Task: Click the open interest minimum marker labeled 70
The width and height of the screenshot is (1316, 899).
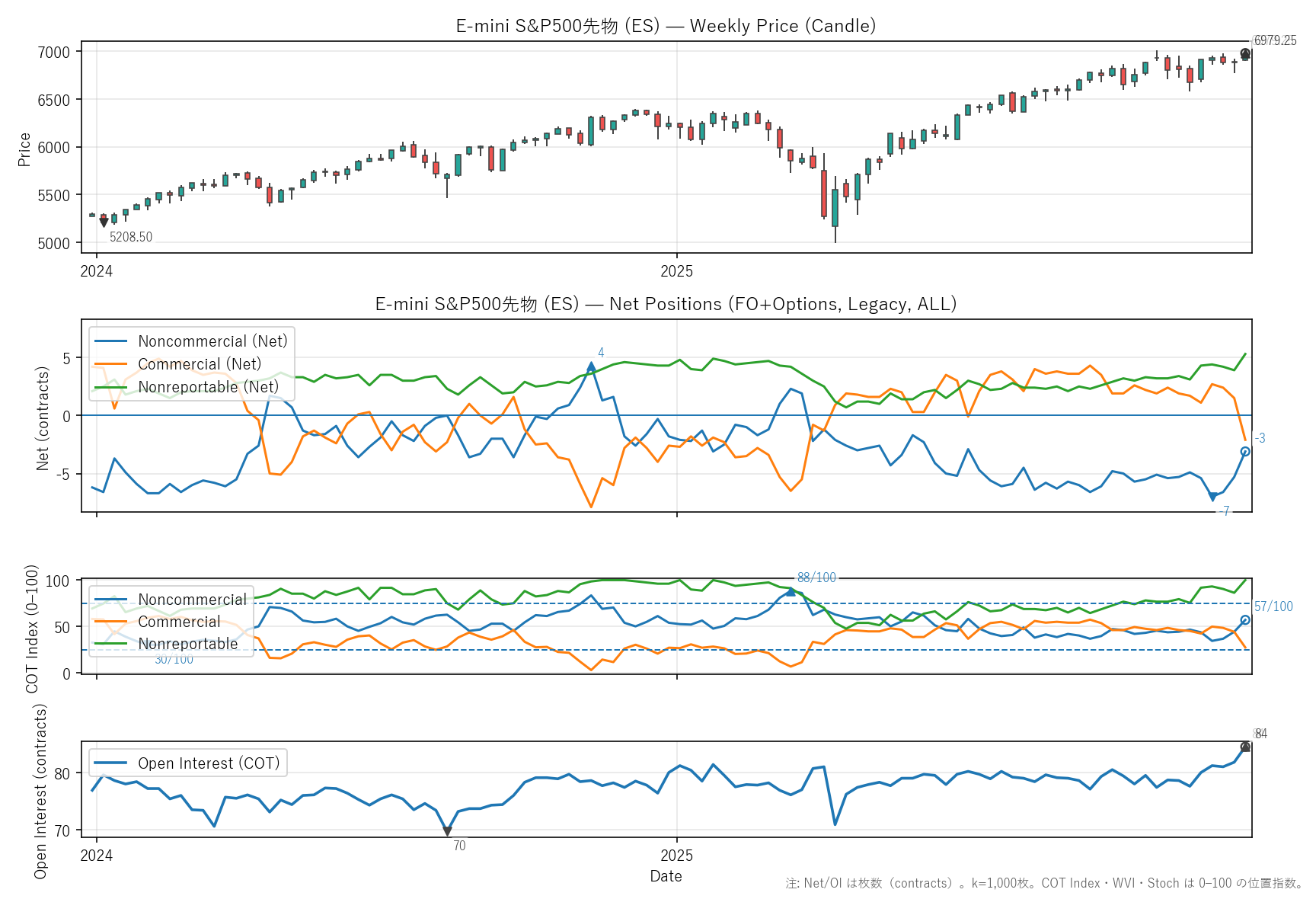Action: (x=447, y=831)
